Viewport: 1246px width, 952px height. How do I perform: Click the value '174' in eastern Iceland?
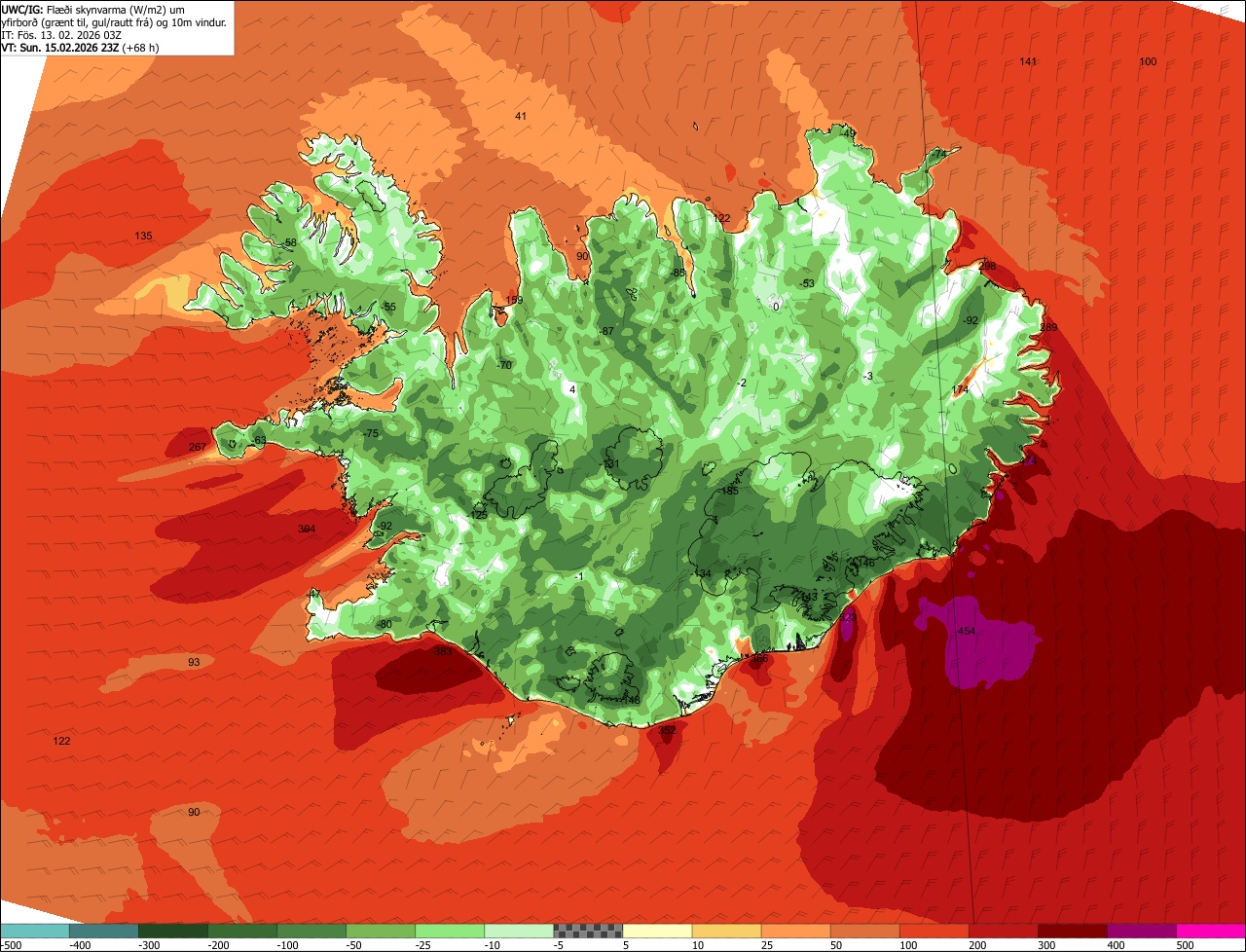coord(960,390)
